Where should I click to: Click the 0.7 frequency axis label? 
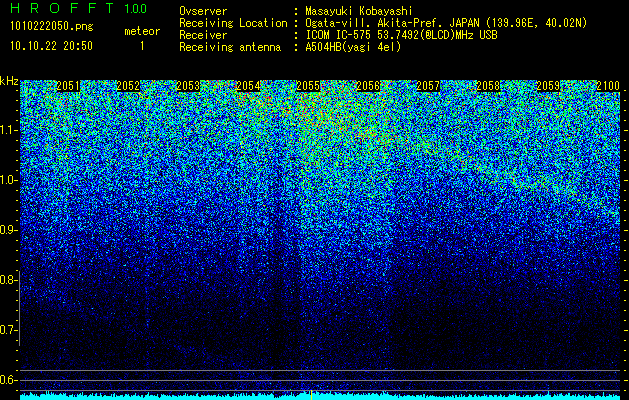pyautogui.click(x=8, y=330)
